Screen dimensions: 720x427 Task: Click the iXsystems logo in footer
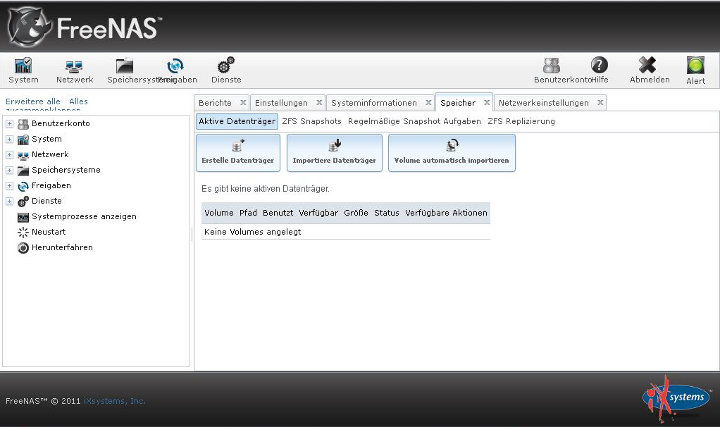tap(676, 398)
